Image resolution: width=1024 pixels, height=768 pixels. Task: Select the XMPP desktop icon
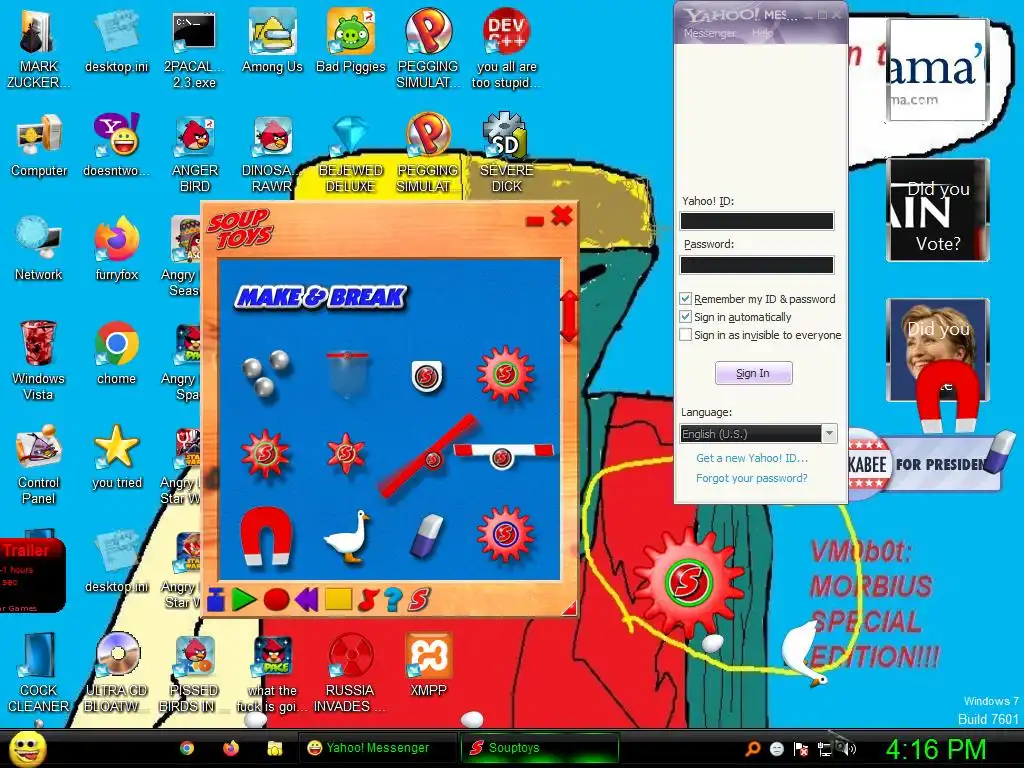point(428,665)
